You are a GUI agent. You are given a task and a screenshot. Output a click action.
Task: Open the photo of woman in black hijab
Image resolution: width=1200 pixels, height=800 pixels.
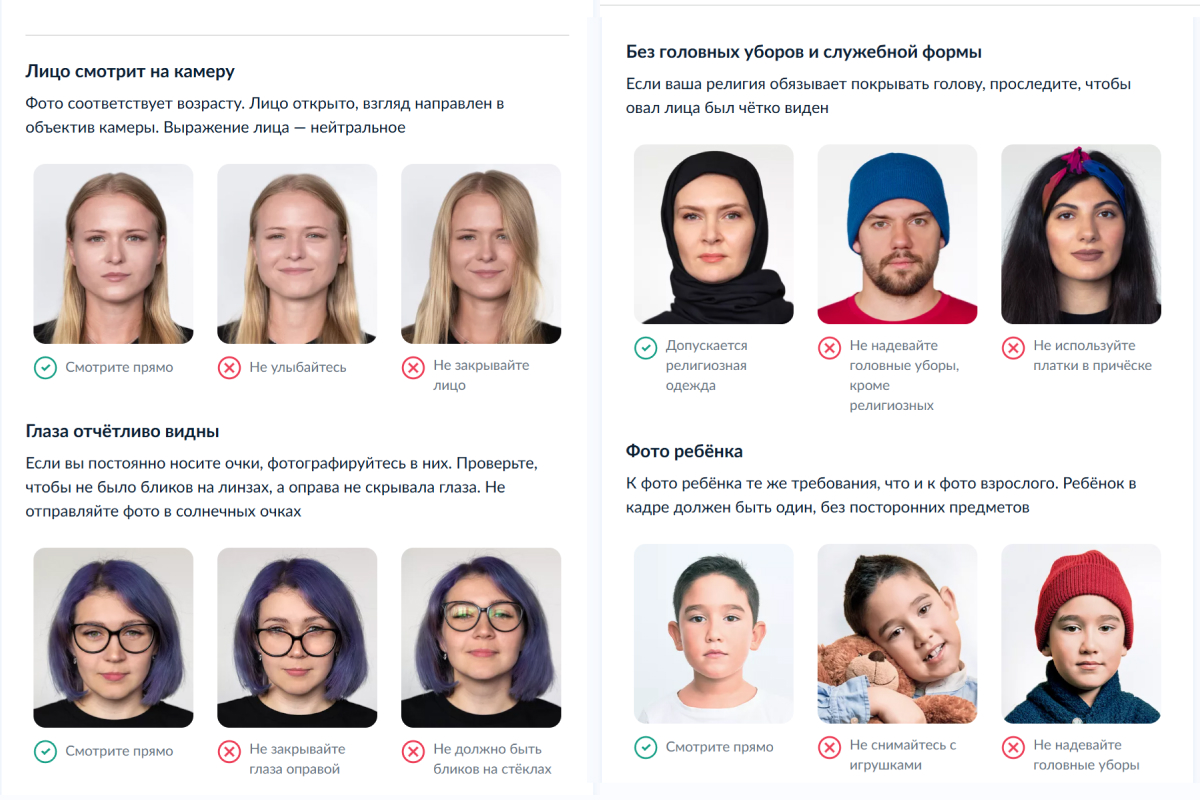point(713,234)
